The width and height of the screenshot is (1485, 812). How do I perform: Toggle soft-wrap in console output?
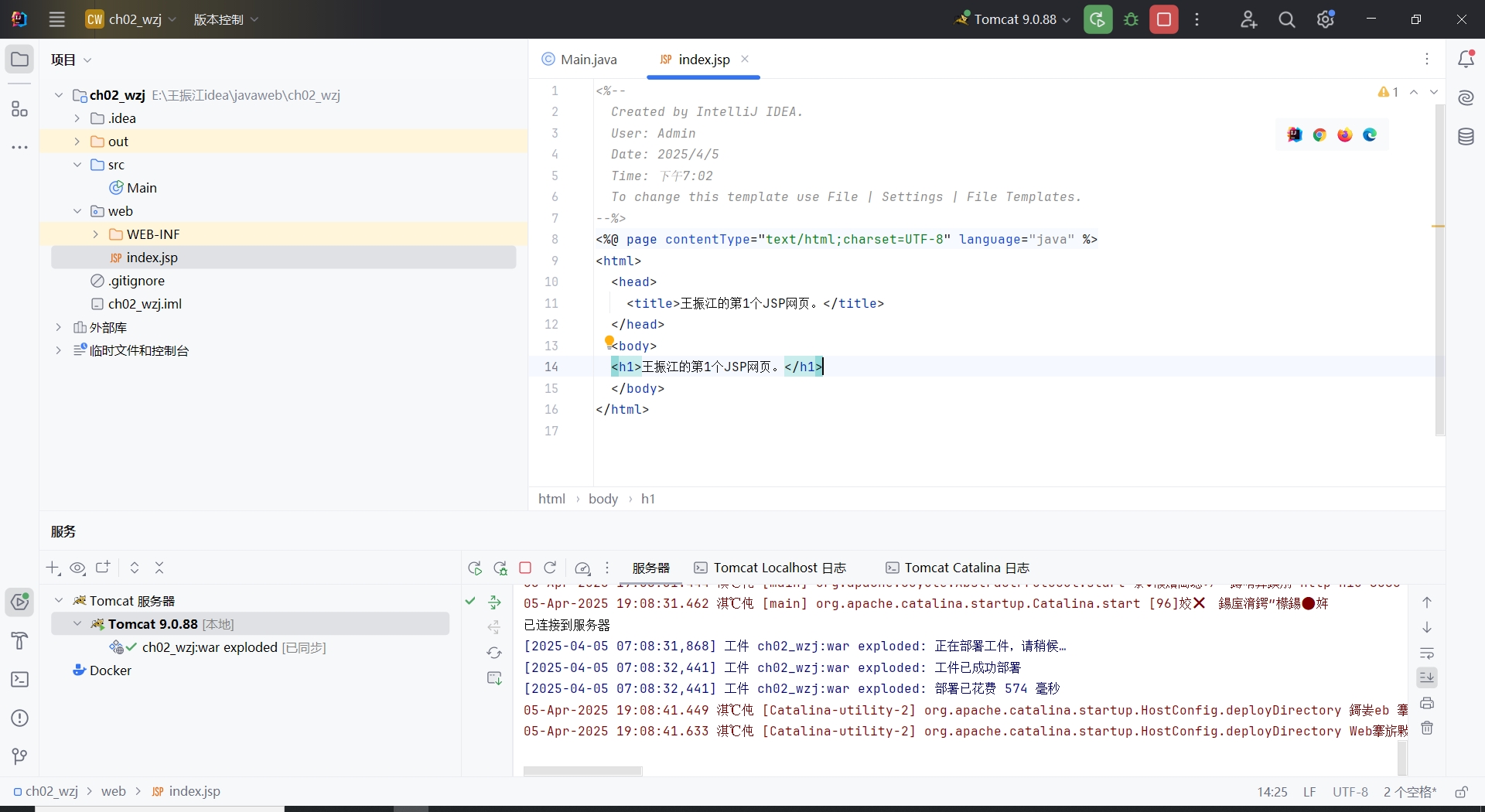click(x=1427, y=653)
